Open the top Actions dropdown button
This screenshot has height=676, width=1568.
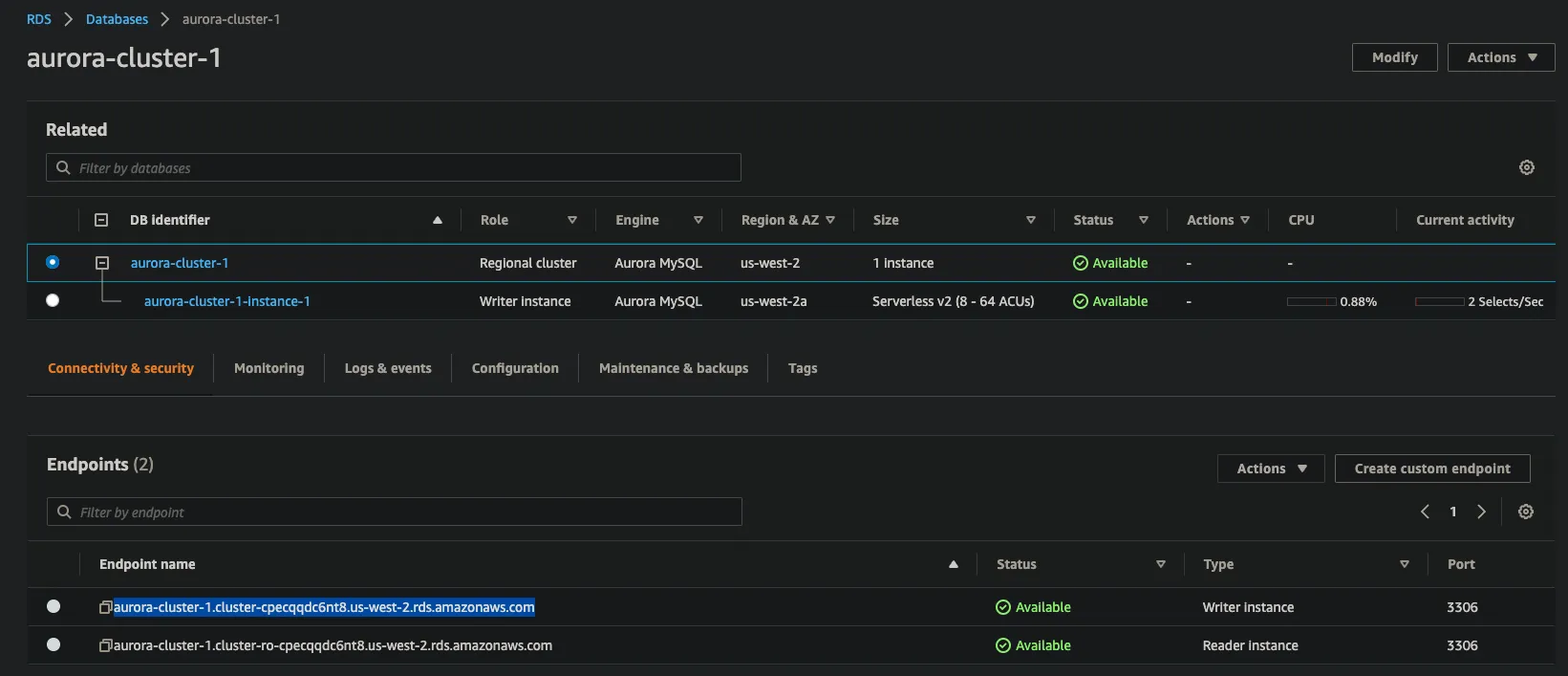tap(1501, 57)
